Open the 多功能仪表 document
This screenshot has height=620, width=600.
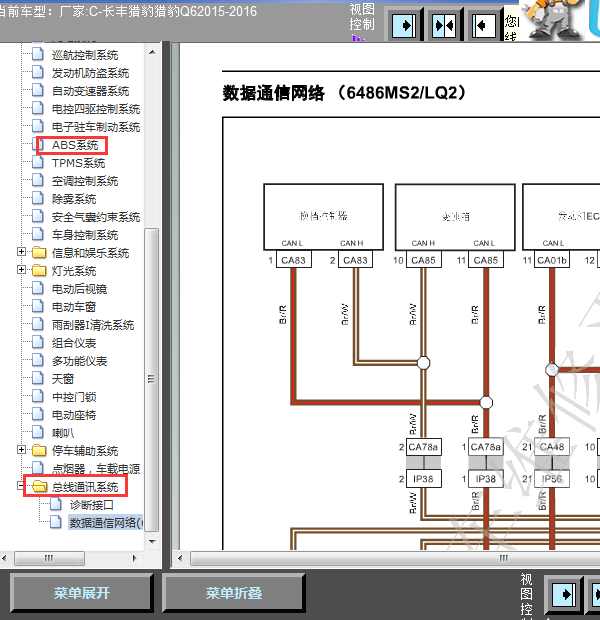[79, 361]
